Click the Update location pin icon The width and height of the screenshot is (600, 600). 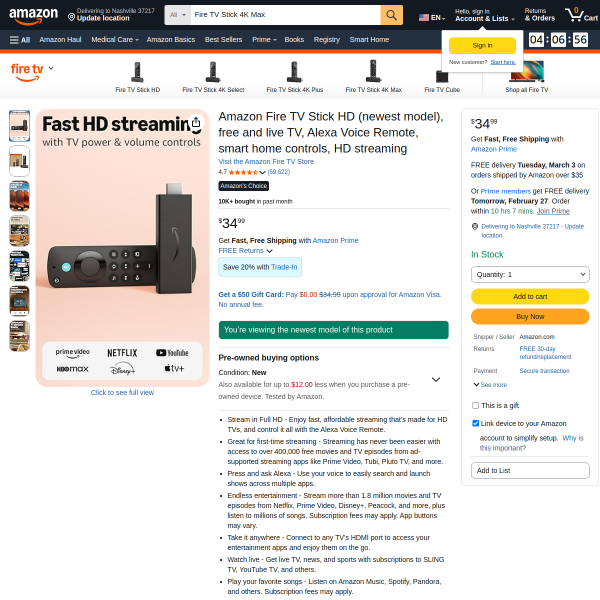coord(71,17)
